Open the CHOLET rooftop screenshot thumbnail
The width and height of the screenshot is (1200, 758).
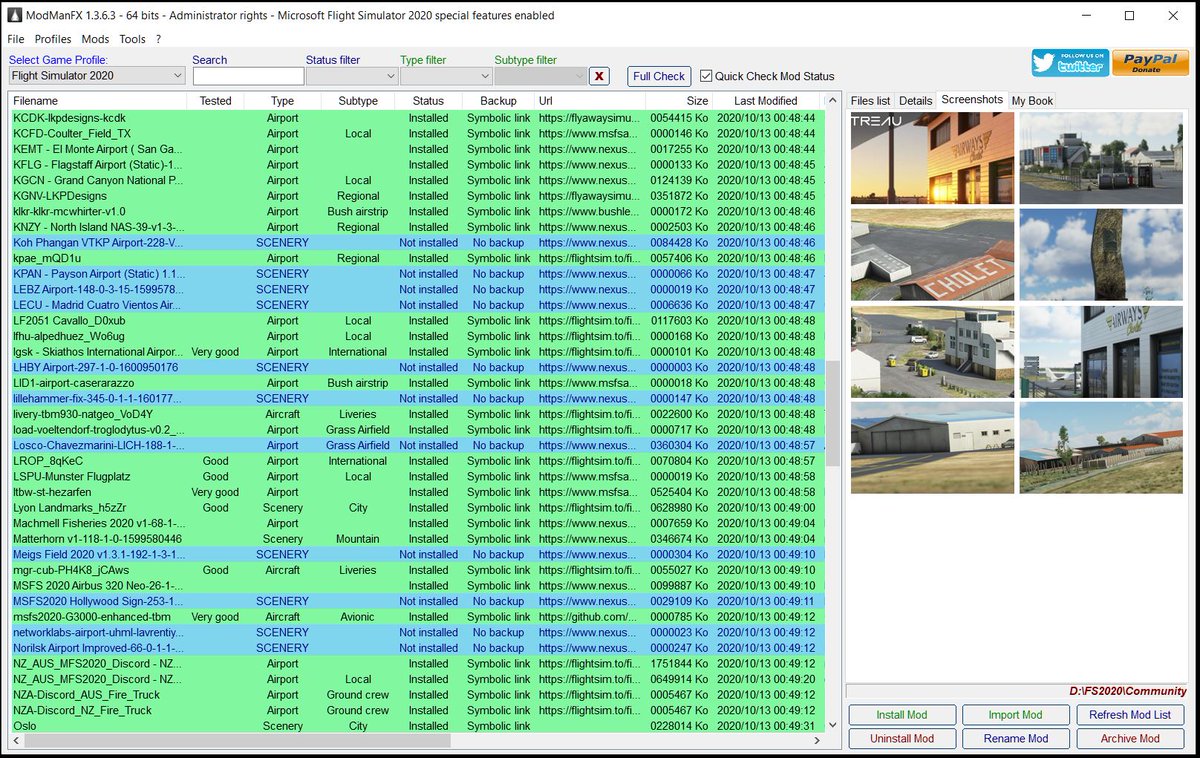[932, 254]
